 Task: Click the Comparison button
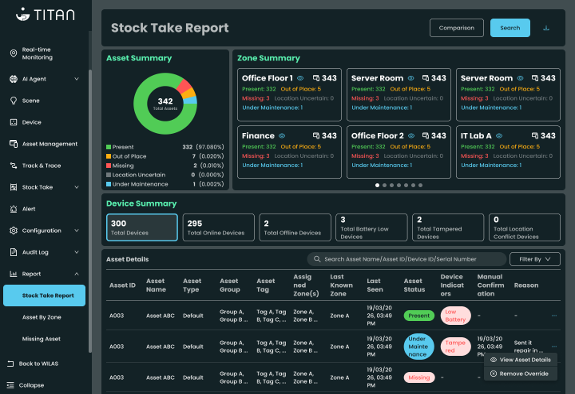pyautogui.click(x=457, y=28)
